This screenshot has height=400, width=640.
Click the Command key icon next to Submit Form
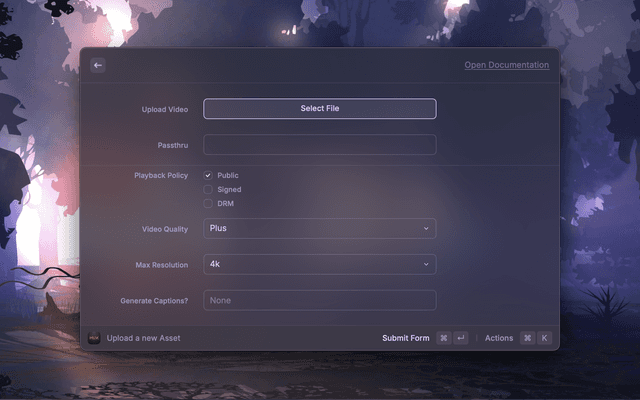click(x=443, y=338)
